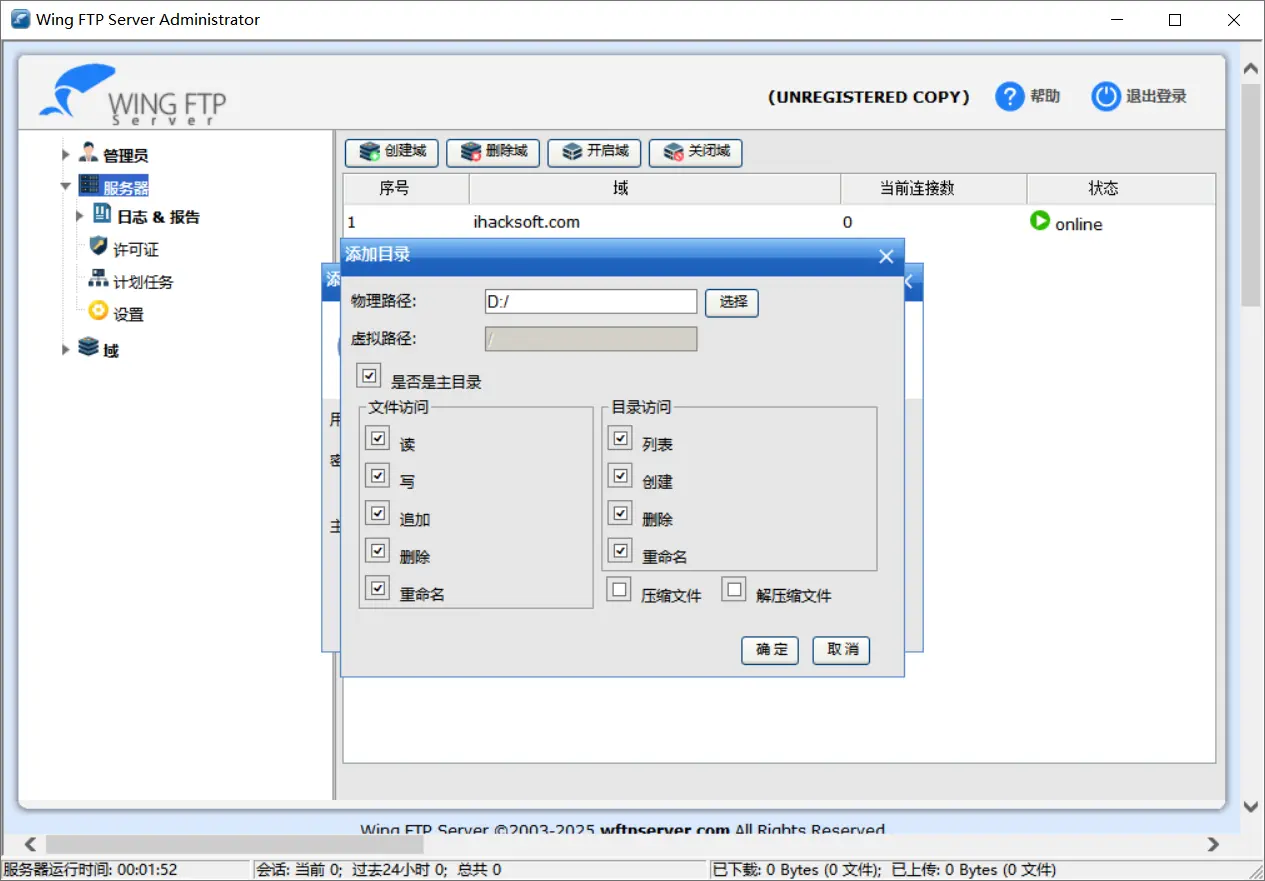
Task: Click the 许可证 shield icon
Action: click(98, 247)
